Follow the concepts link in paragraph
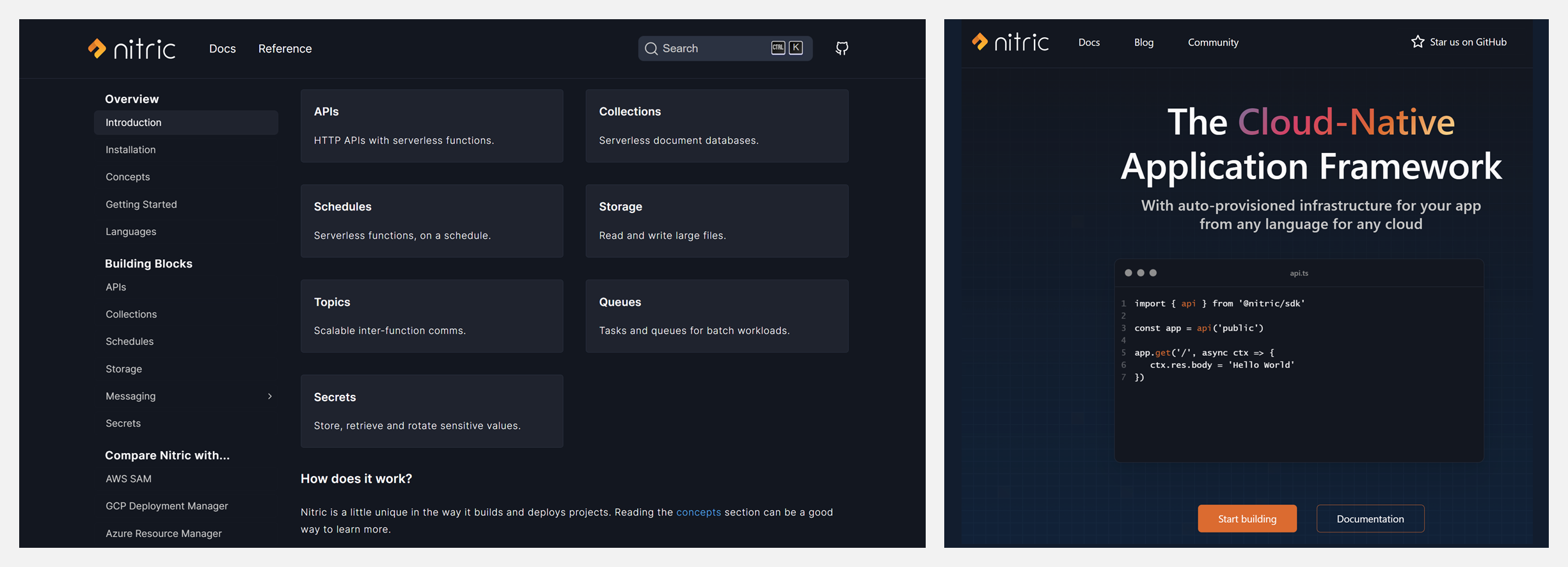The width and height of the screenshot is (1568, 567). (699, 512)
